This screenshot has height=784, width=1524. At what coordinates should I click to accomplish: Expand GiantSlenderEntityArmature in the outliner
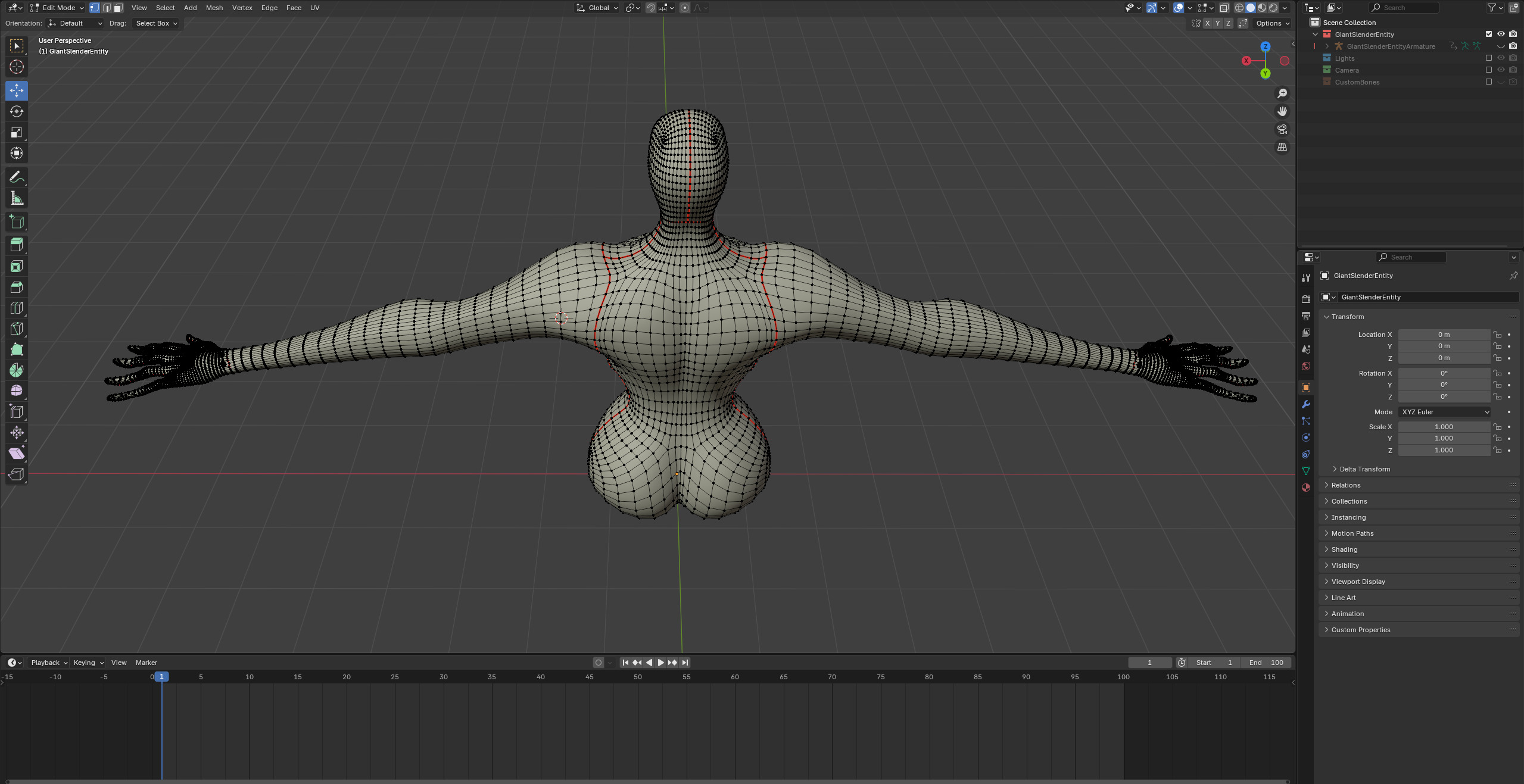point(1327,46)
